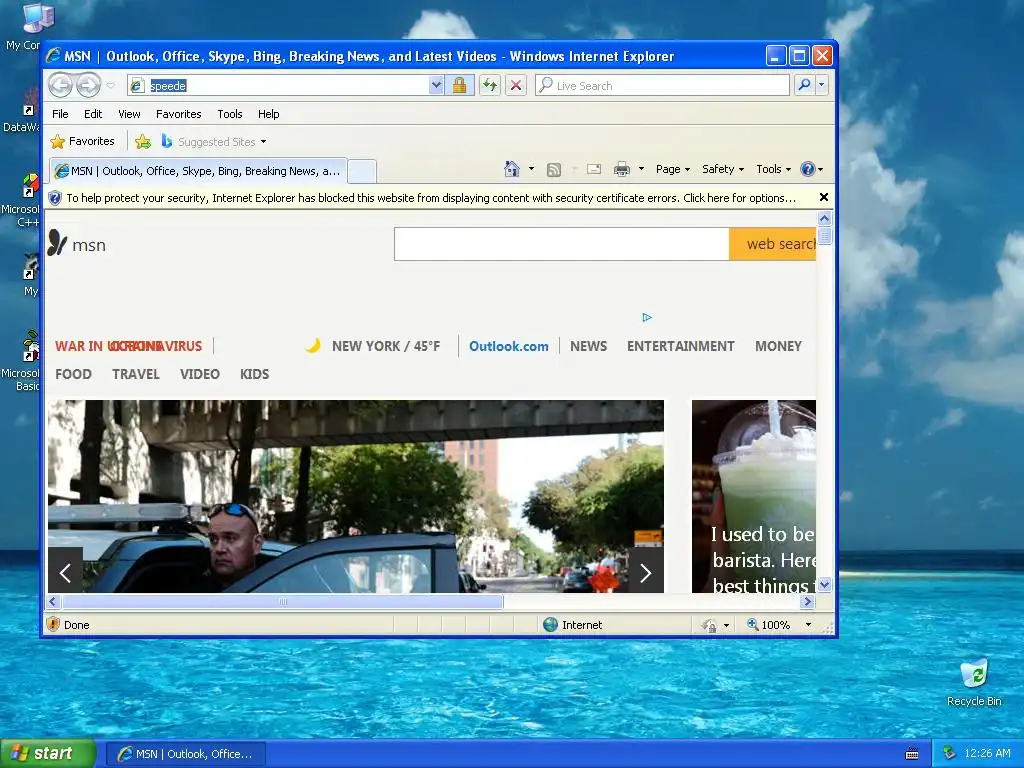
Task: Expand the Suggested Sites dropdown
Action: 263,142
